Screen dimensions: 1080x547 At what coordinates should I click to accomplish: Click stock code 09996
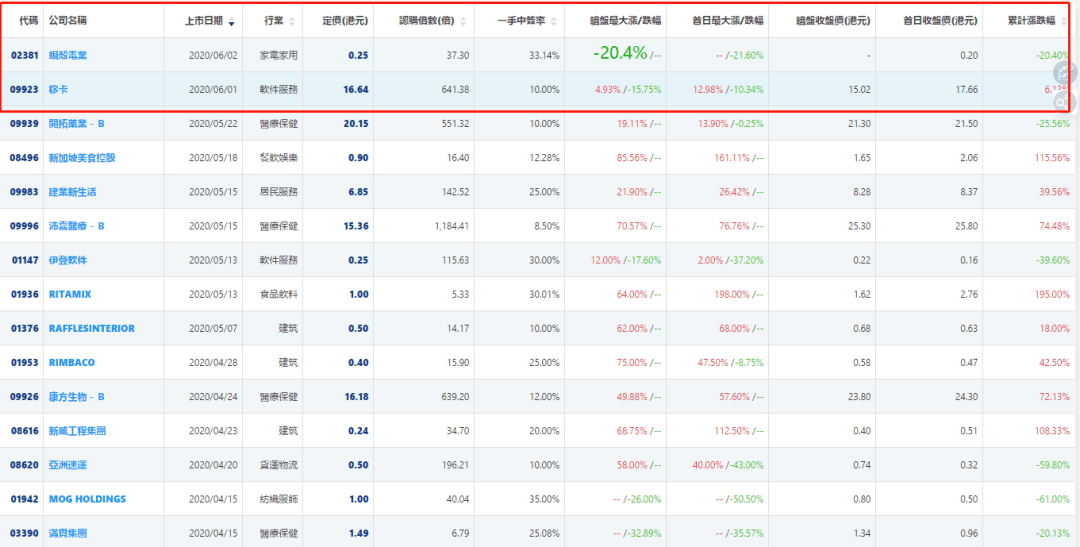24,226
